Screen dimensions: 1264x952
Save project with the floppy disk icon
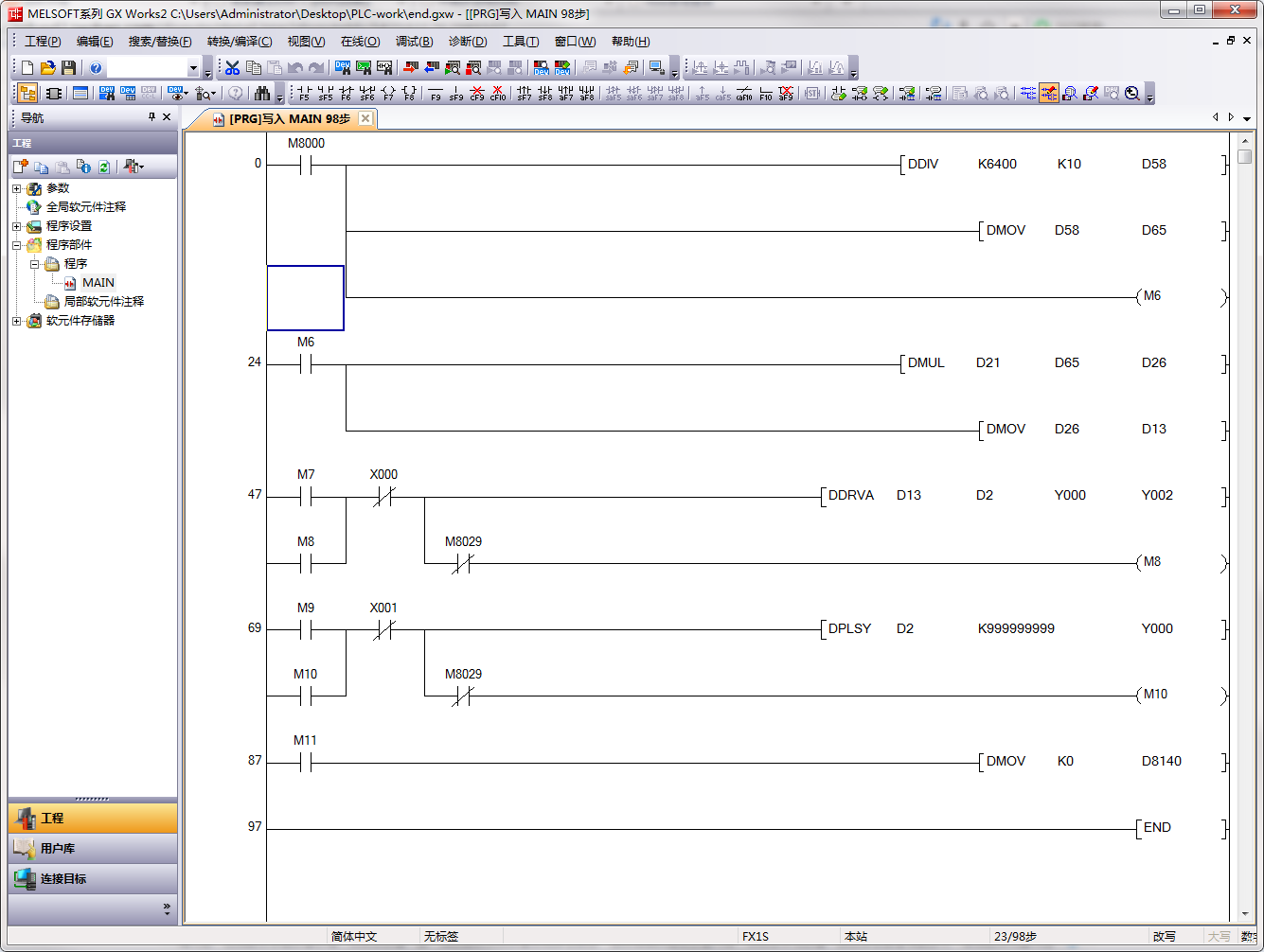68,68
